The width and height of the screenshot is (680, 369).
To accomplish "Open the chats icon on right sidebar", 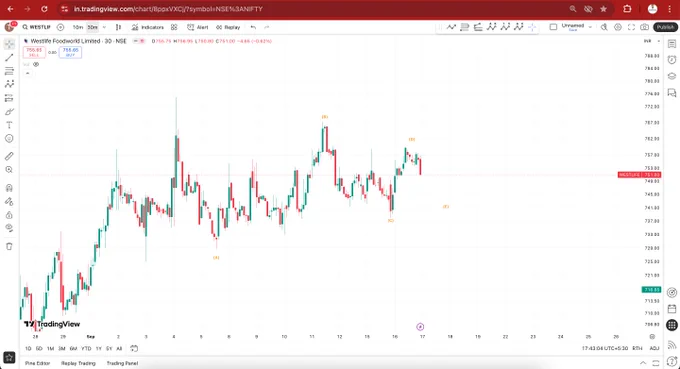I will (672, 93).
